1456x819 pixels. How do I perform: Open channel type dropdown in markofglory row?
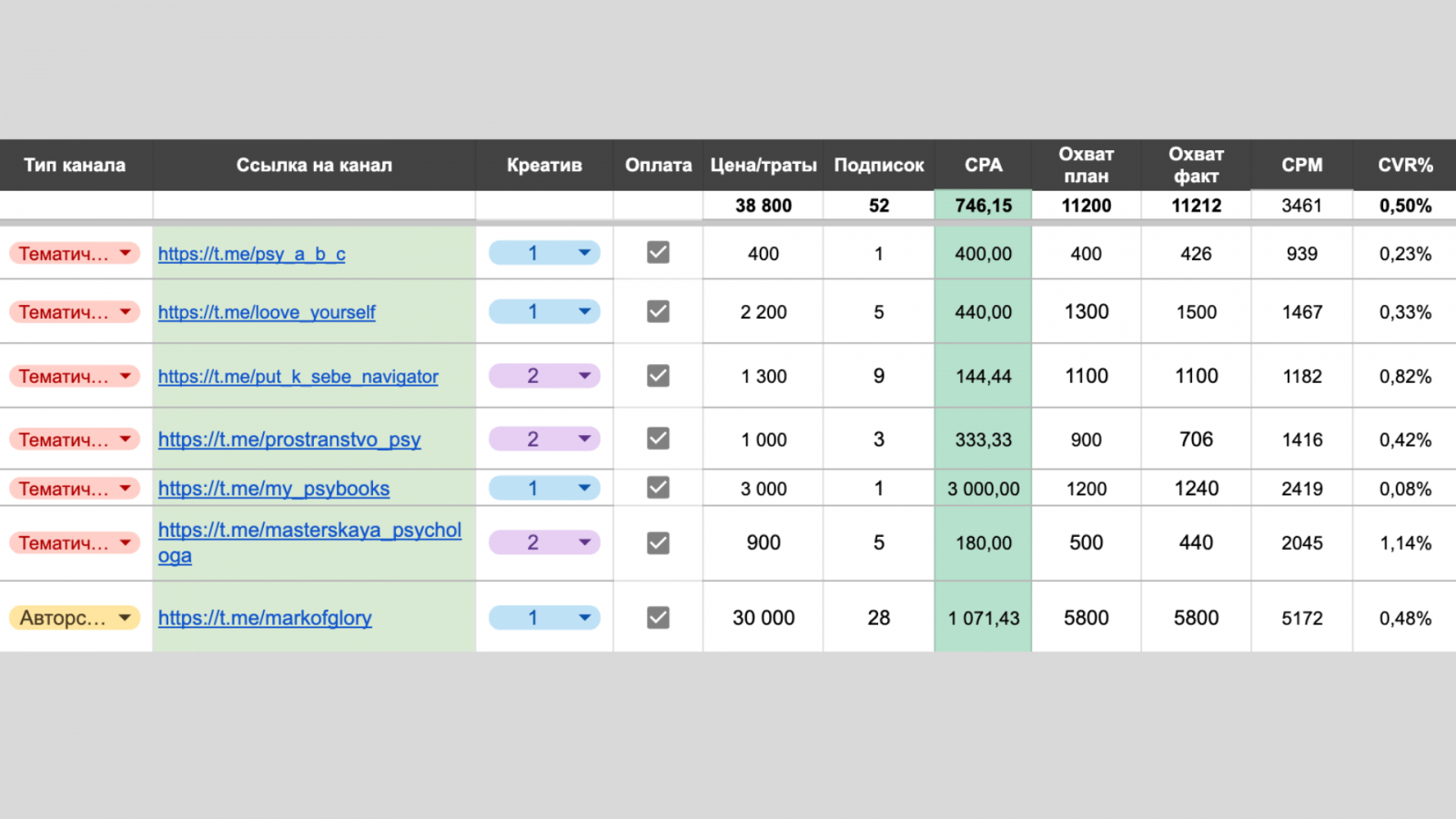[125, 618]
